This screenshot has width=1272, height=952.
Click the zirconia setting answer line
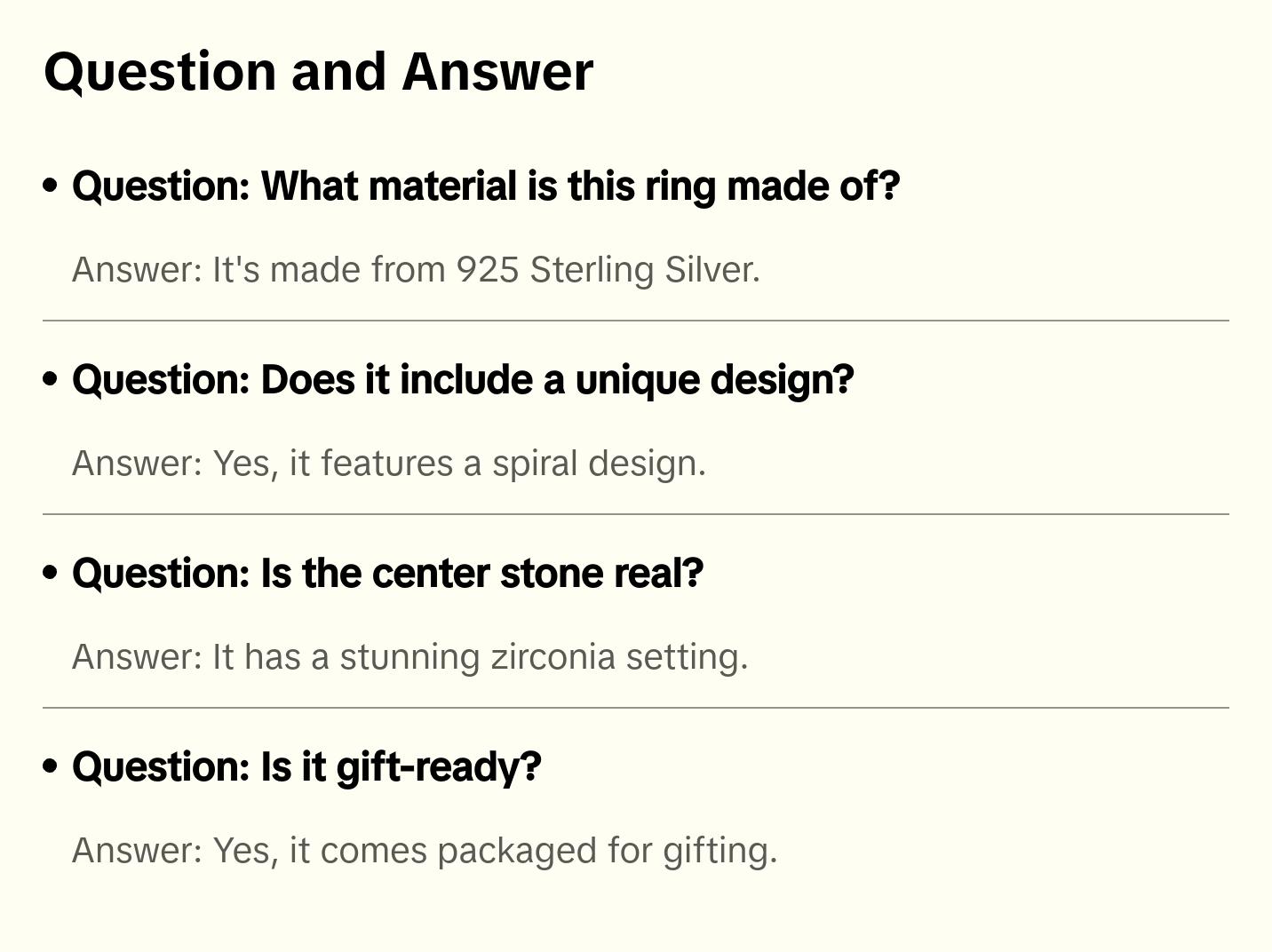[x=409, y=657]
